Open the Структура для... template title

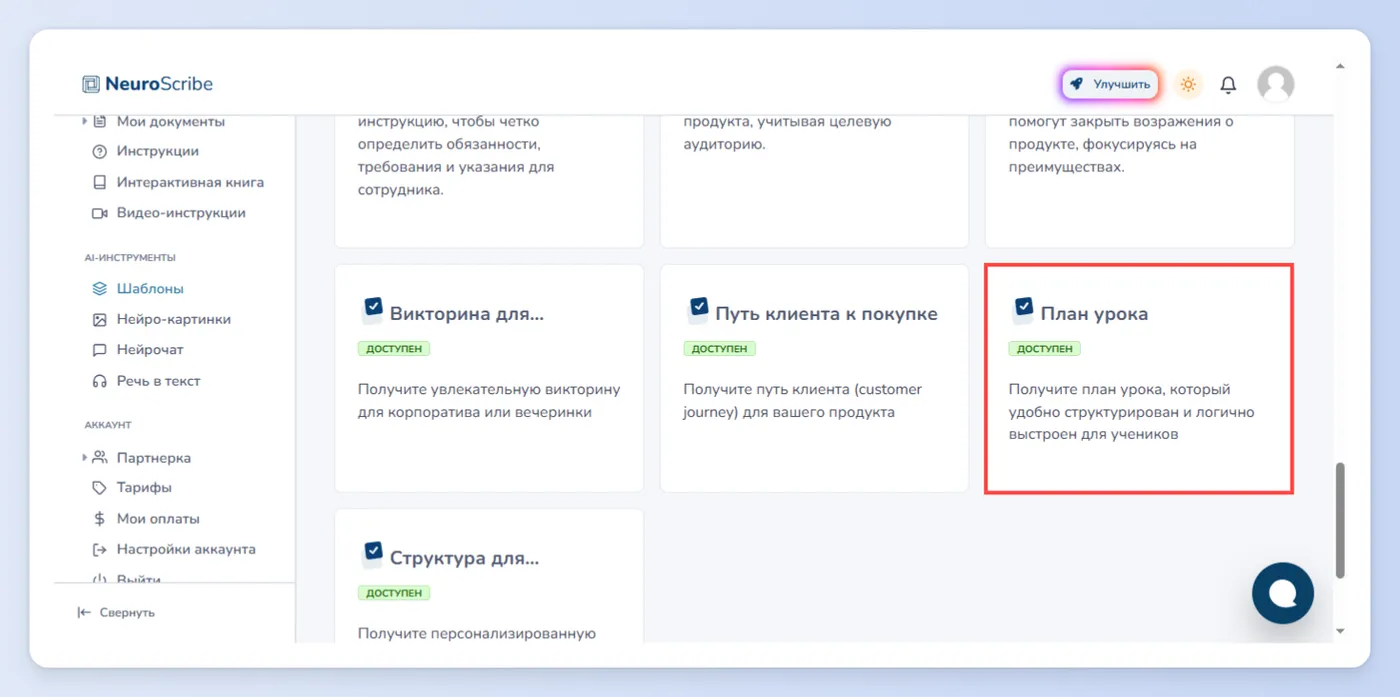tap(464, 558)
